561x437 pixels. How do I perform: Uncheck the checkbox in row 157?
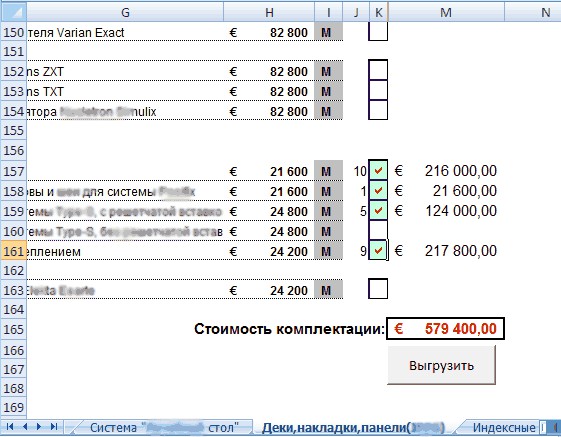[378, 170]
